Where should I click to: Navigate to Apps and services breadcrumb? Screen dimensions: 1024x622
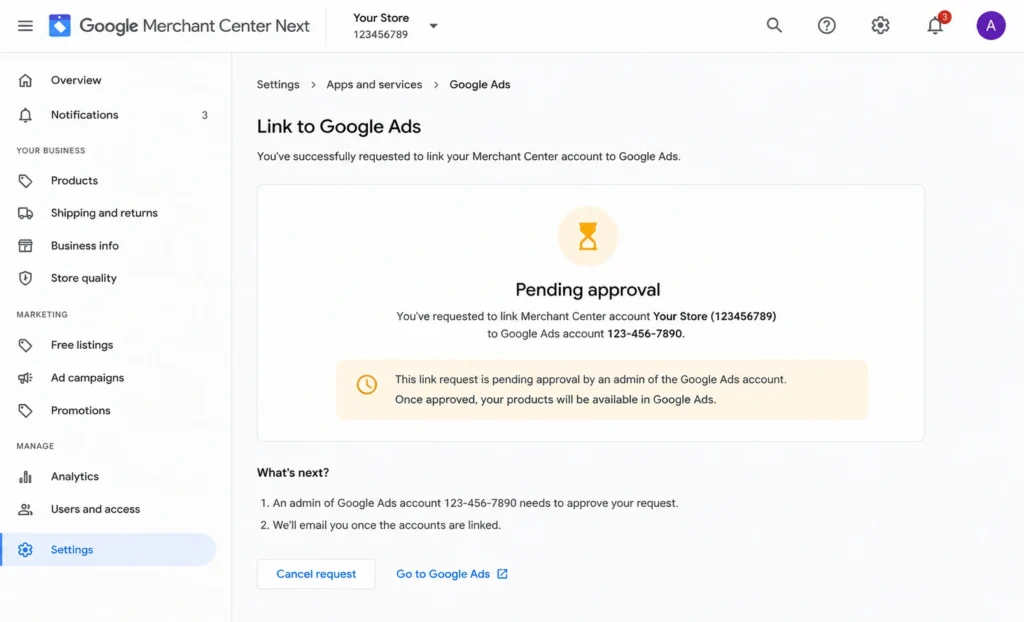coord(374,84)
